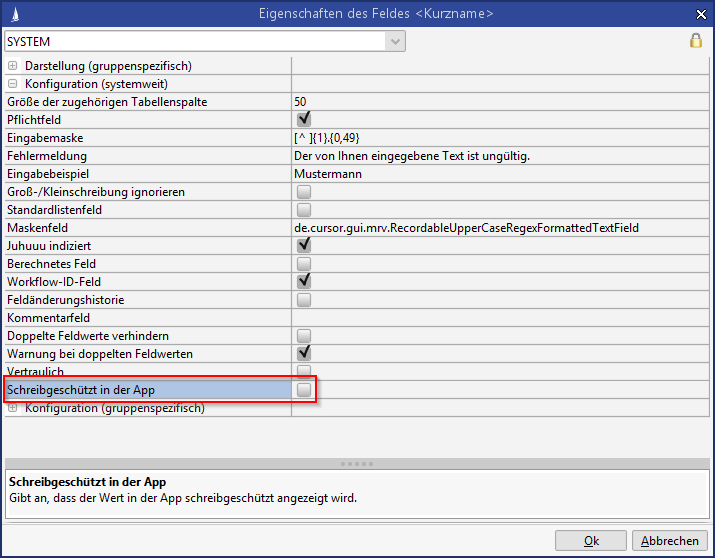Toggle Standardlistenfeld checkbox
The image size is (715, 558).
coord(303,210)
